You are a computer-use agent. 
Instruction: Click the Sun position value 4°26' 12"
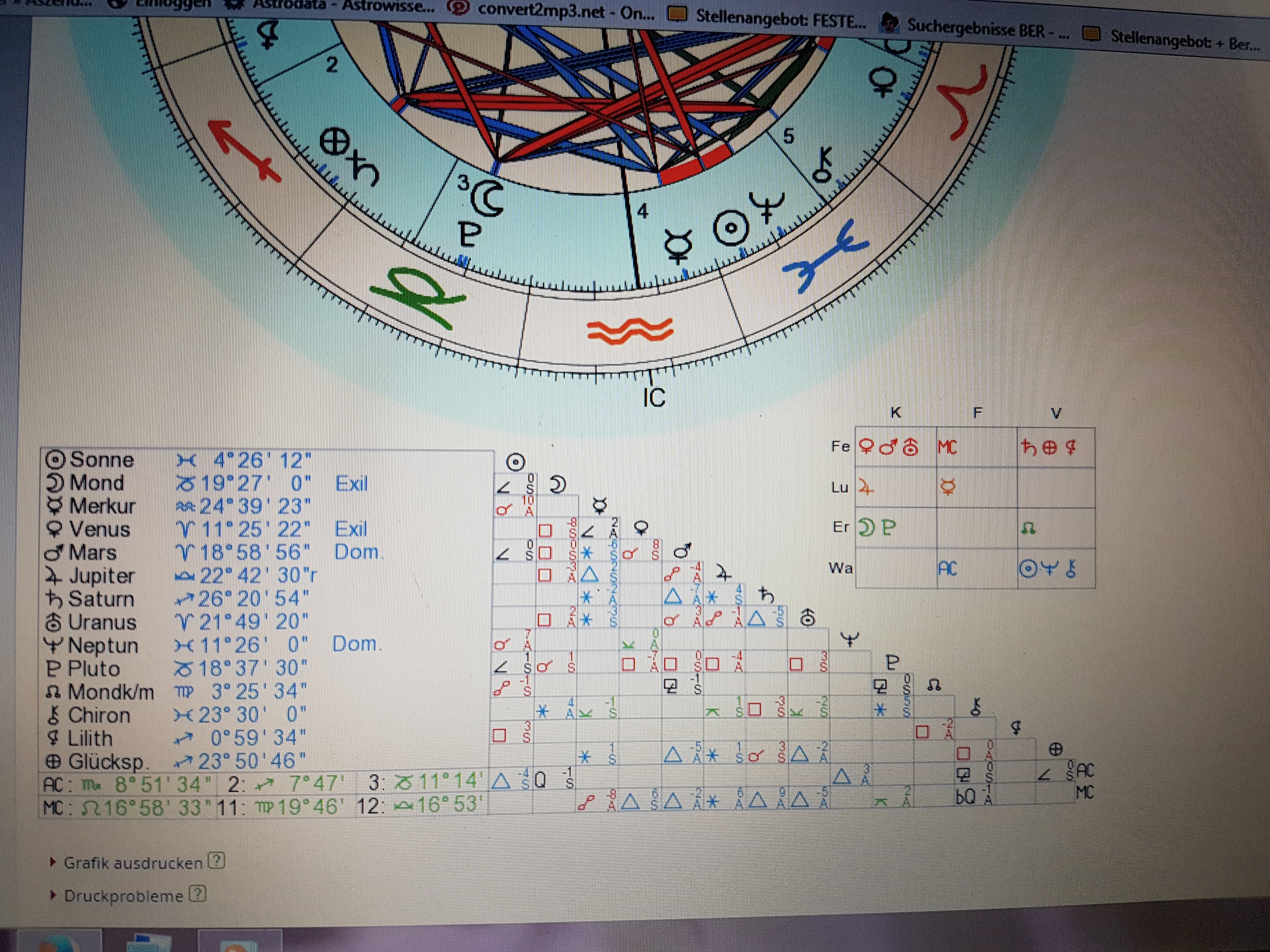pyautogui.click(x=262, y=461)
